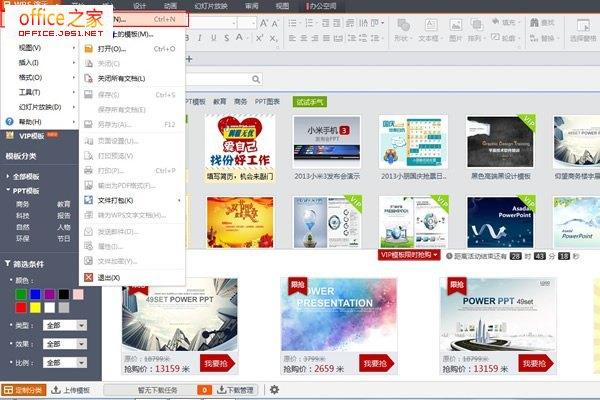Click the Help question mark icon
Viewport: 600px width, 400px height.
point(10,122)
